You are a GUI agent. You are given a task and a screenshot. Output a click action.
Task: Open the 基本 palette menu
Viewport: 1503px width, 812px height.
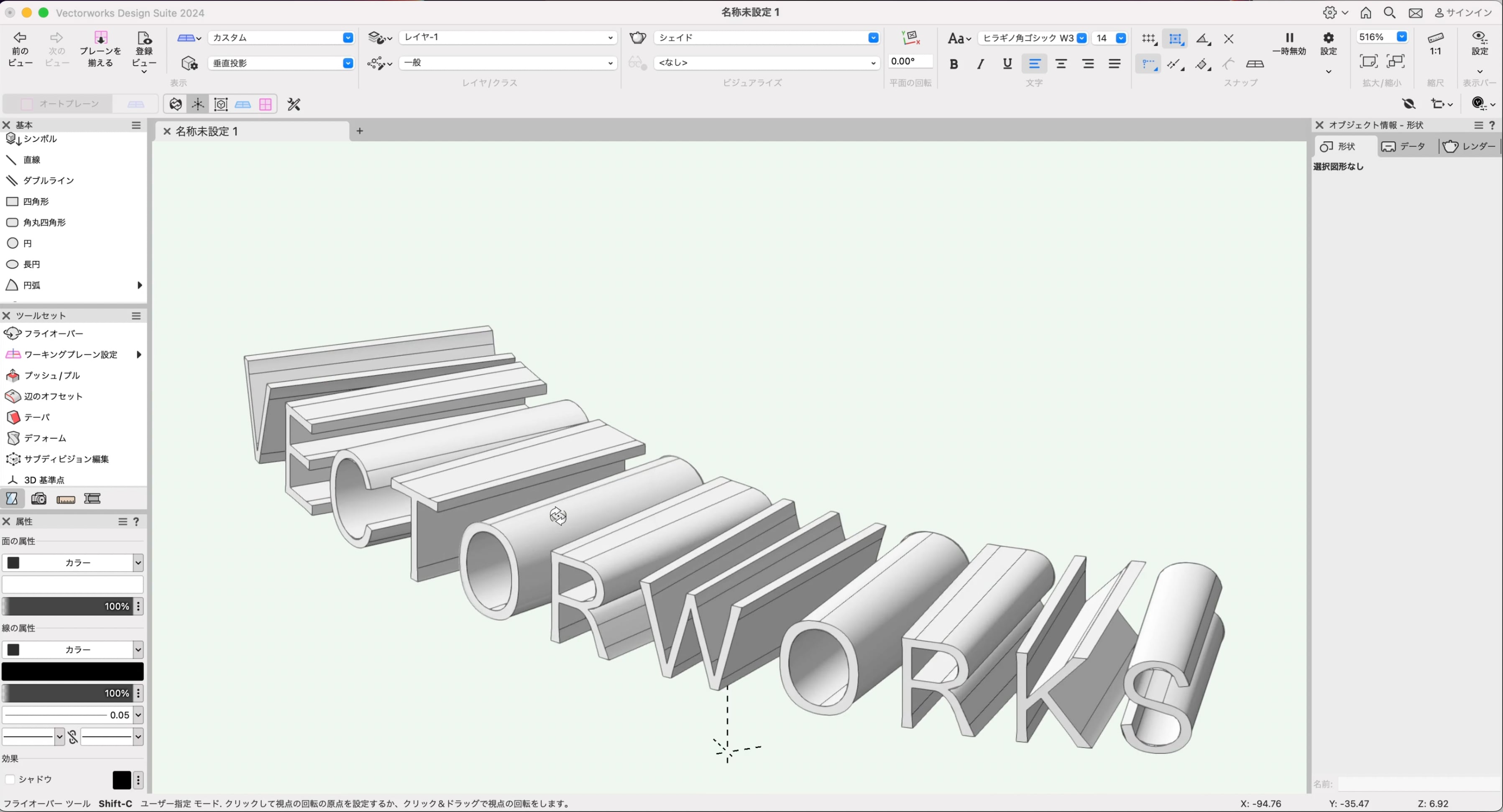click(136, 125)
